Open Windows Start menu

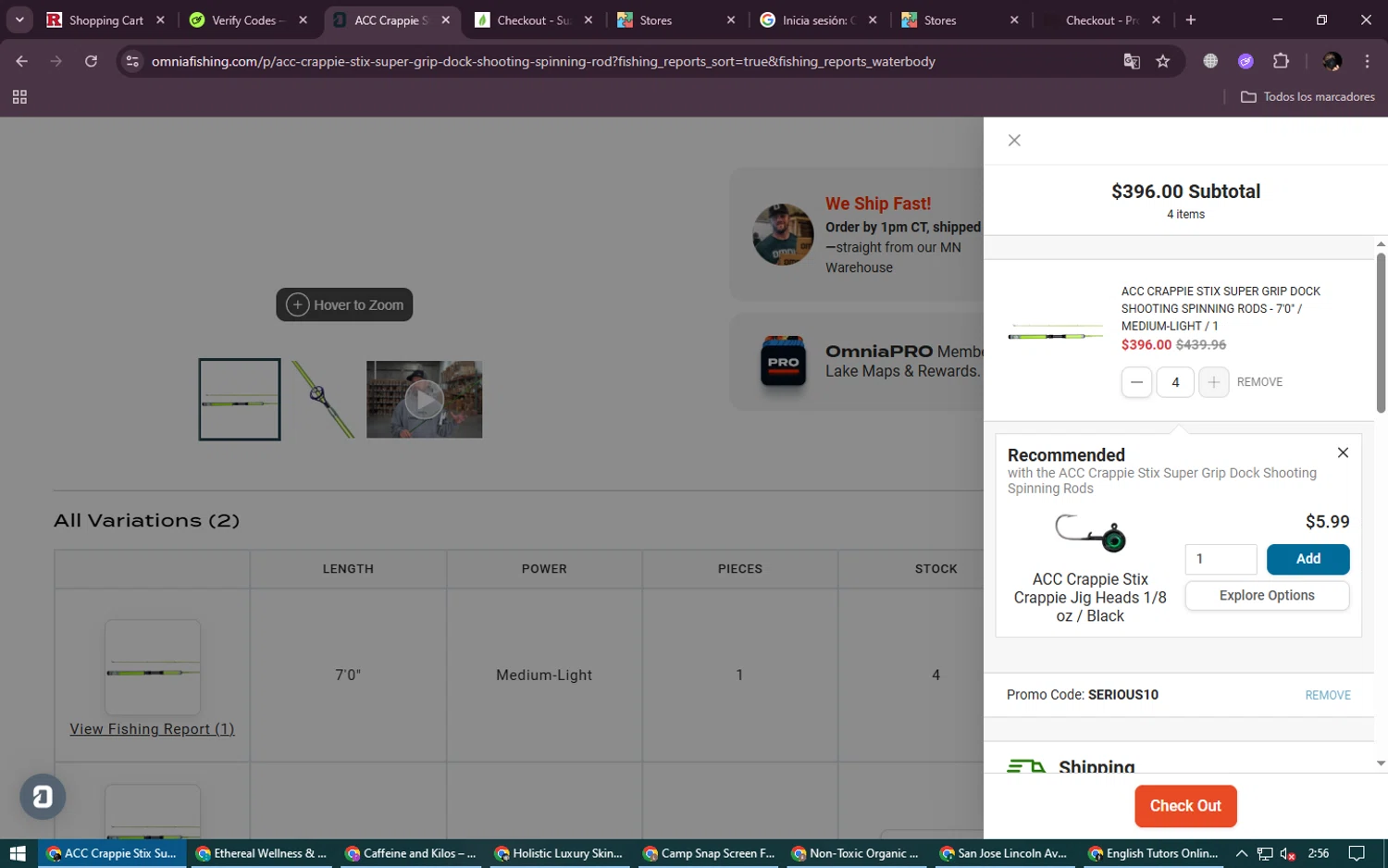tap(18, 853)
